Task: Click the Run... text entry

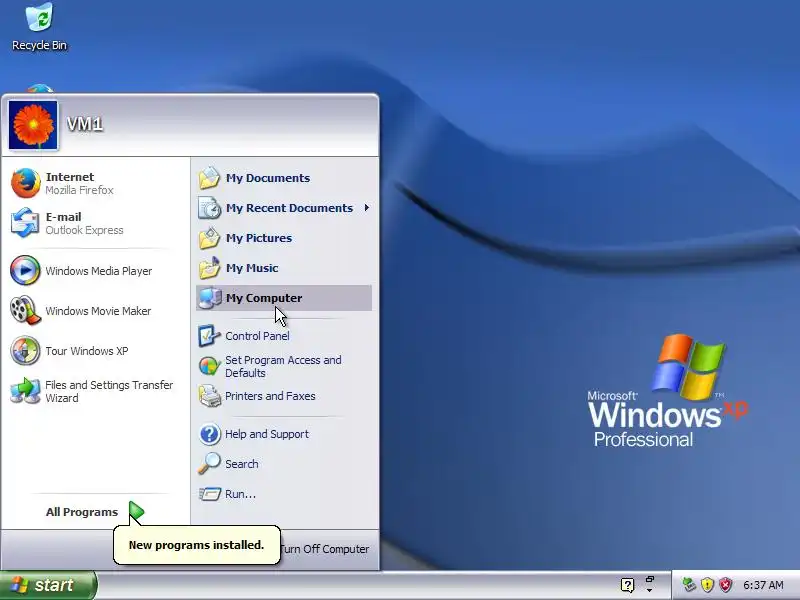Action: [x=240, y=494]
